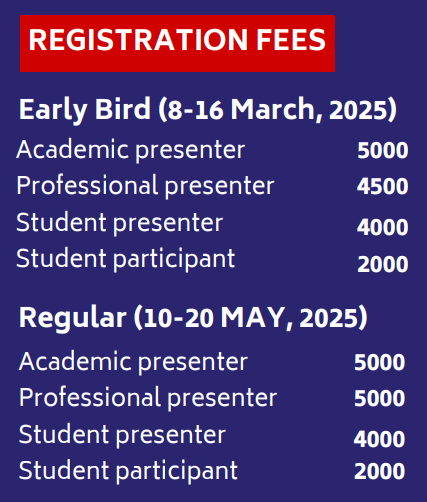Select the Regular Professional presenter label
The image size is (427, 502).
[x=148, y=398]
